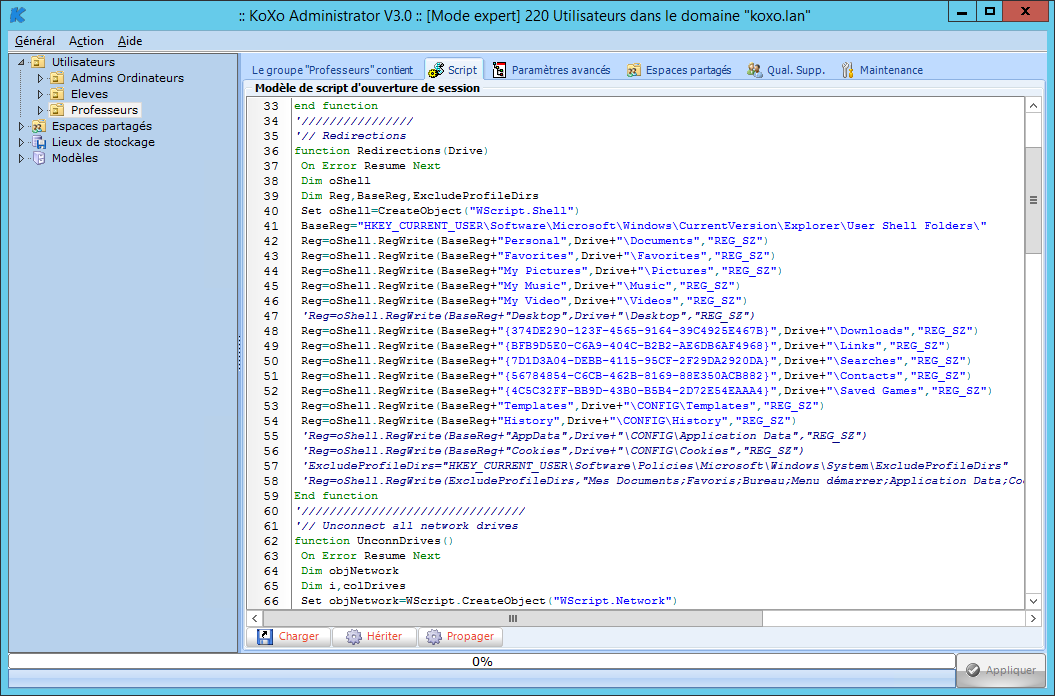Click the 'Dim objNetwork' code line

pos(349,571)
